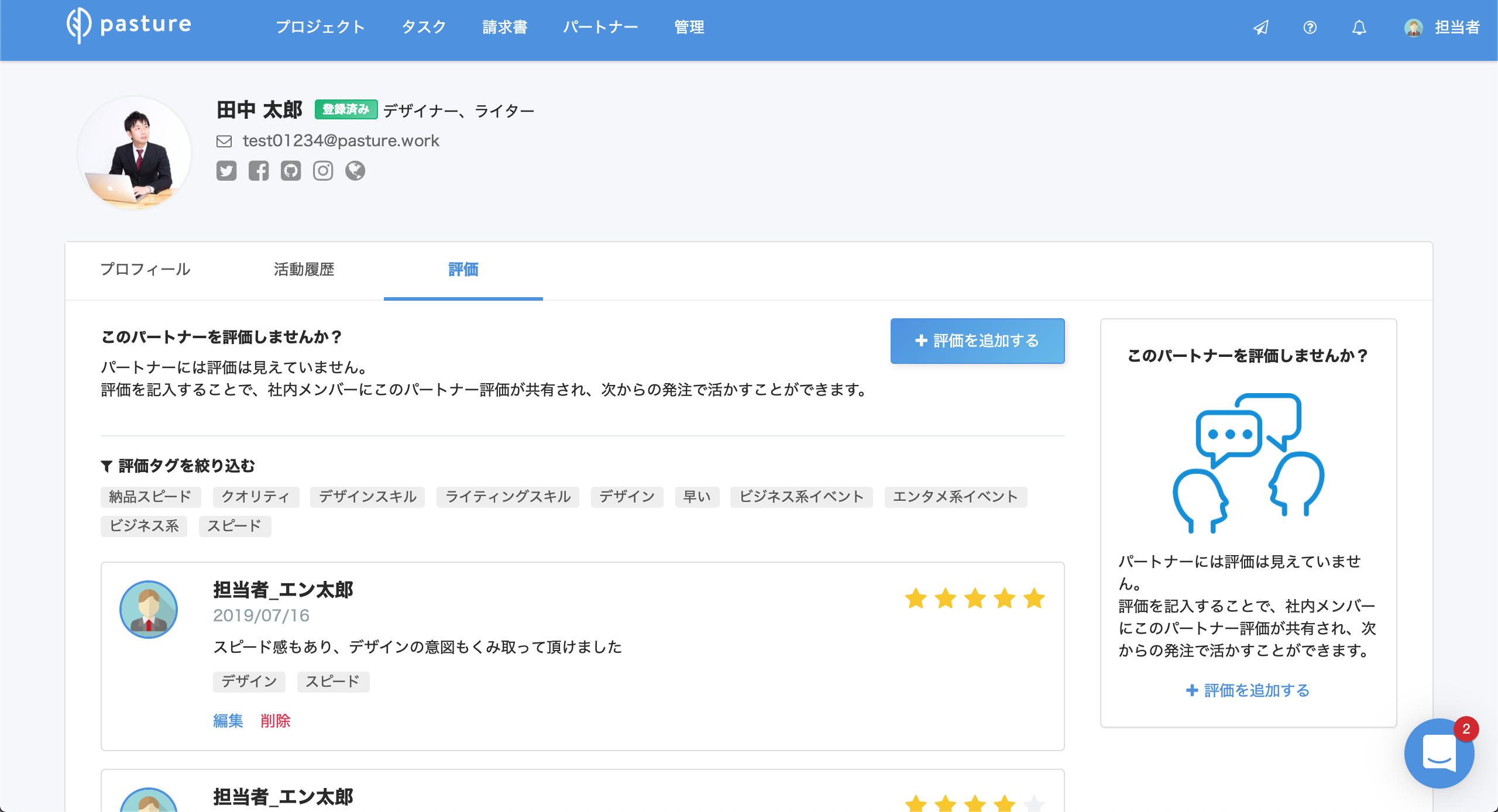Toggle the ビジネス系イベント tag filter
This screenshot has width=1498, height=812.
point(801,497)
